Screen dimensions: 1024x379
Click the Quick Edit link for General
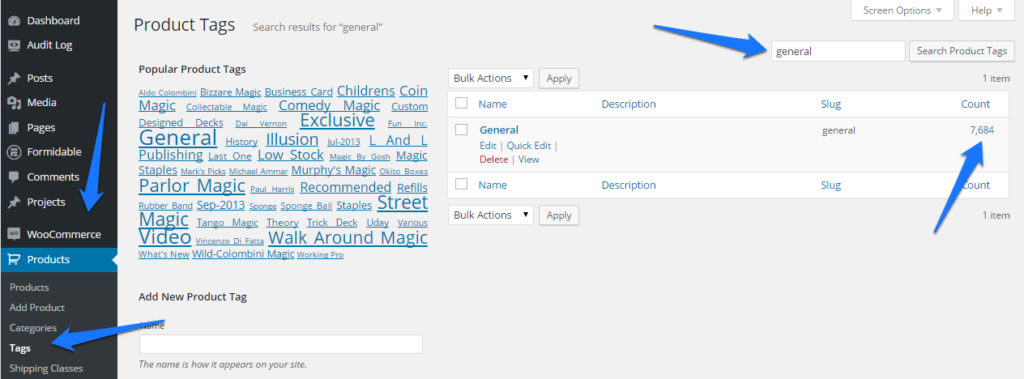coord(529,146)
